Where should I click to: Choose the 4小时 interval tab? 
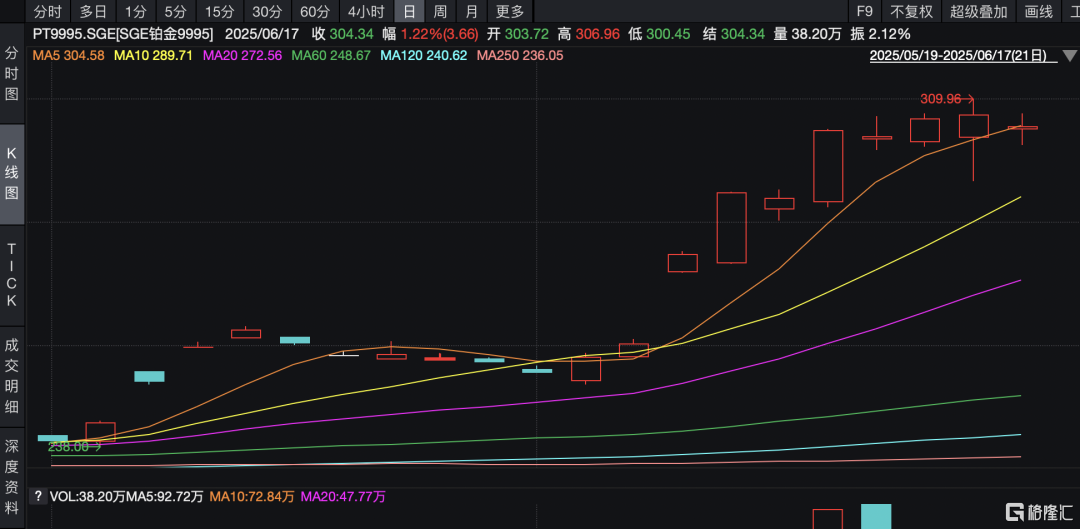(366, 11)
